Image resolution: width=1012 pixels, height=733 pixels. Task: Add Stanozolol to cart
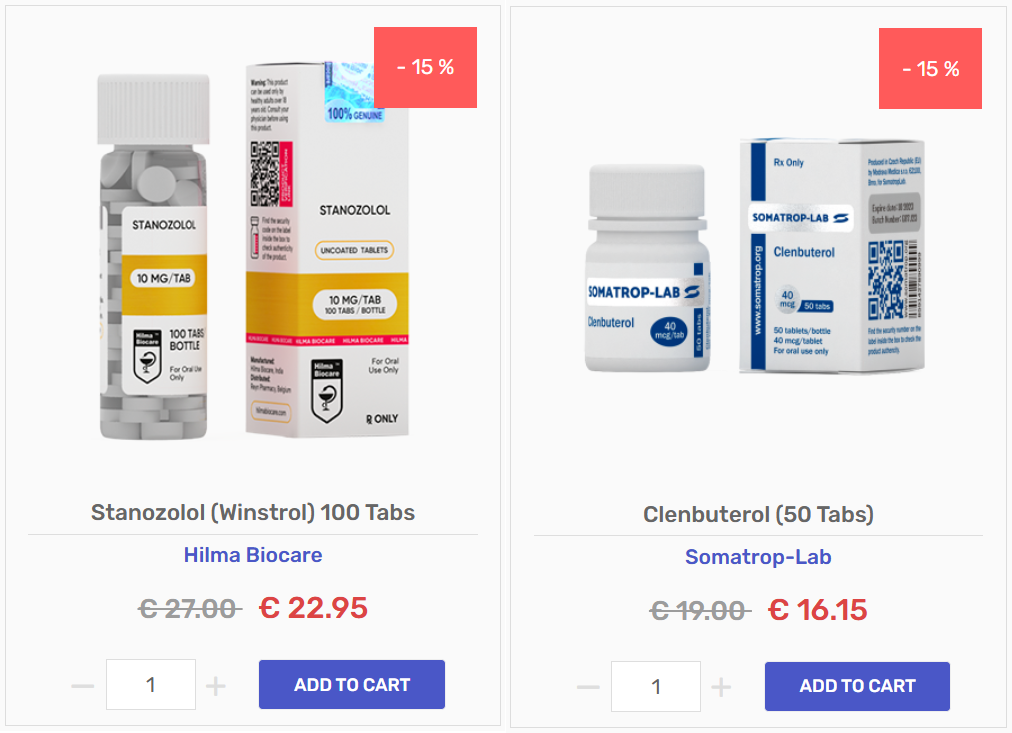pos(352,685)
